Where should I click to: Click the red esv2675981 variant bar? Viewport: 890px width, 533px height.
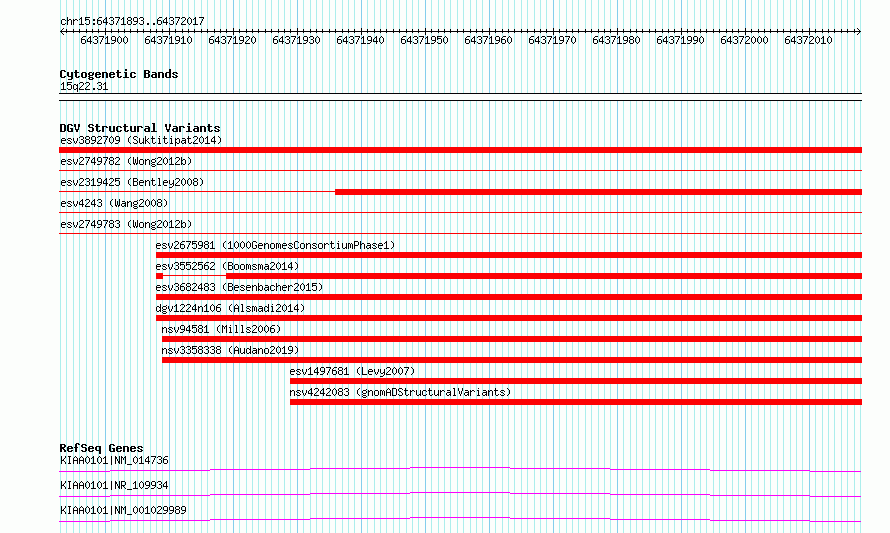[x=509, y=255]
